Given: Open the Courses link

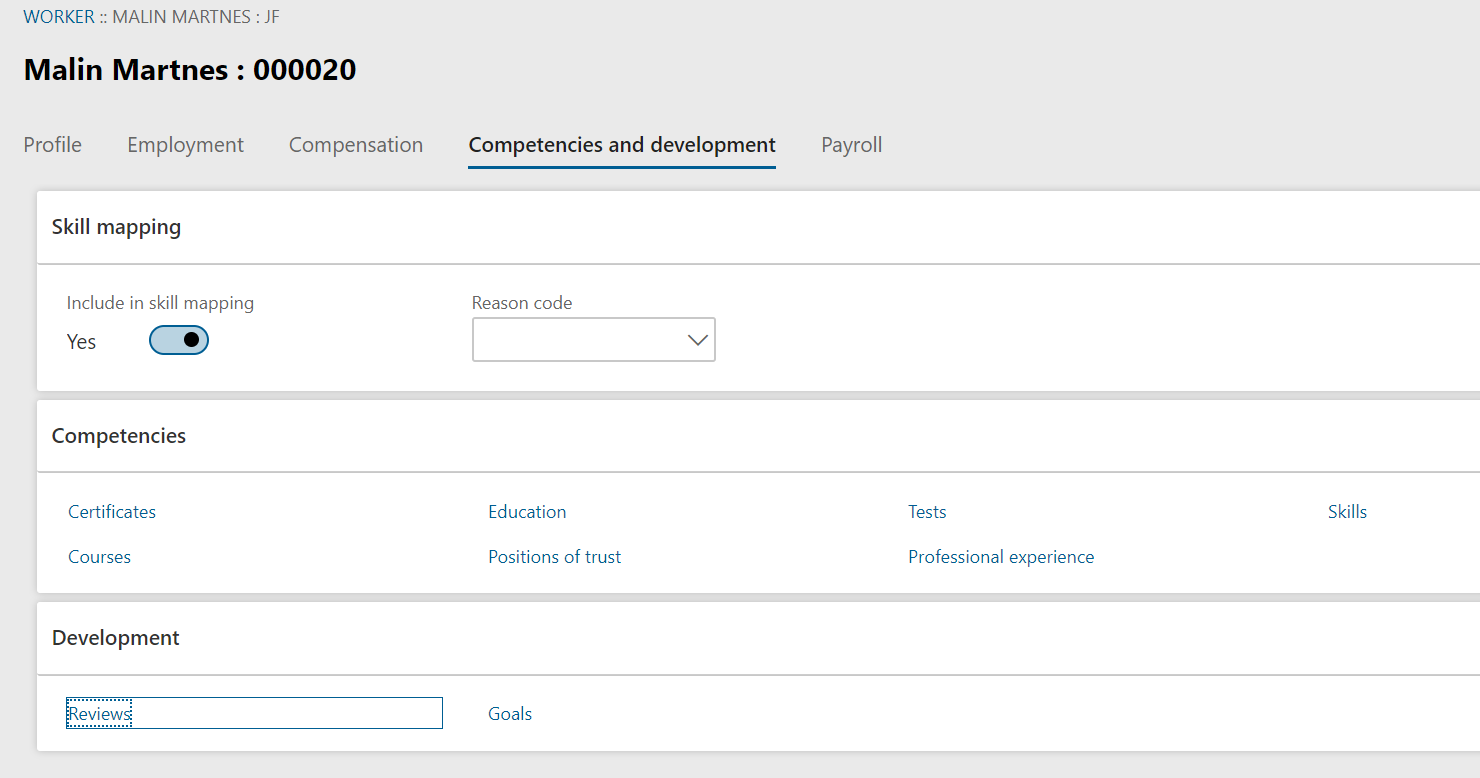Looking at the screenshot, I should point(99,556).
